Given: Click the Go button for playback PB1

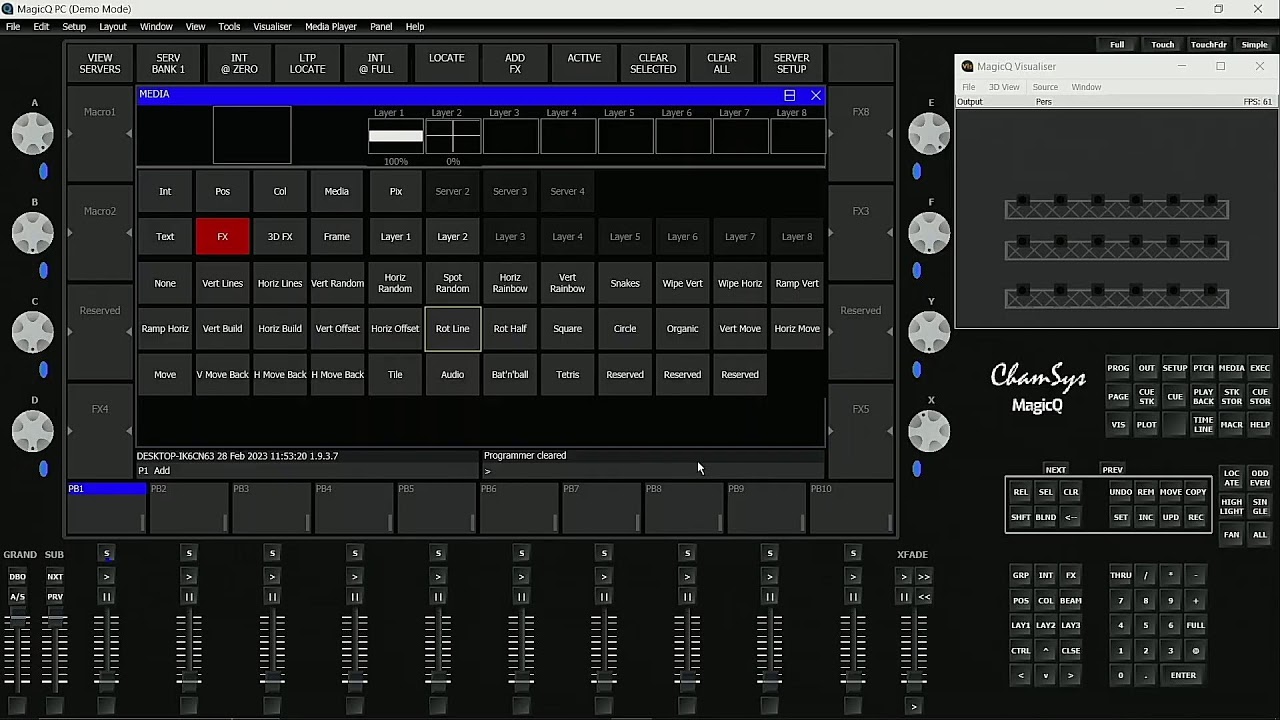Looking at the screenshot, I should 107,577.
